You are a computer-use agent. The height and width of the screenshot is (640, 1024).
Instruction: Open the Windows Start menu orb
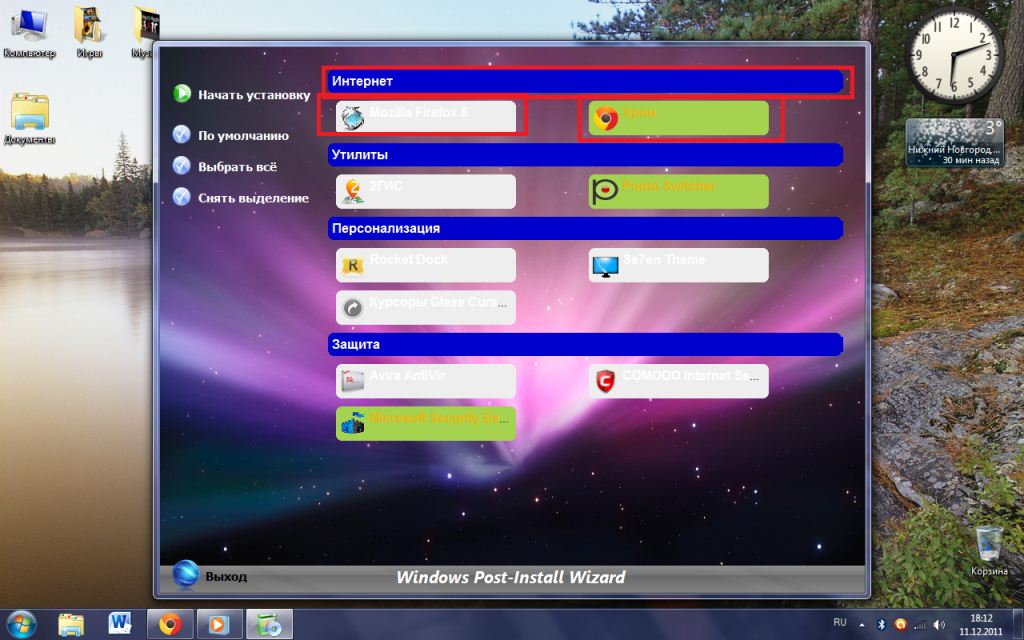(22, 625)
